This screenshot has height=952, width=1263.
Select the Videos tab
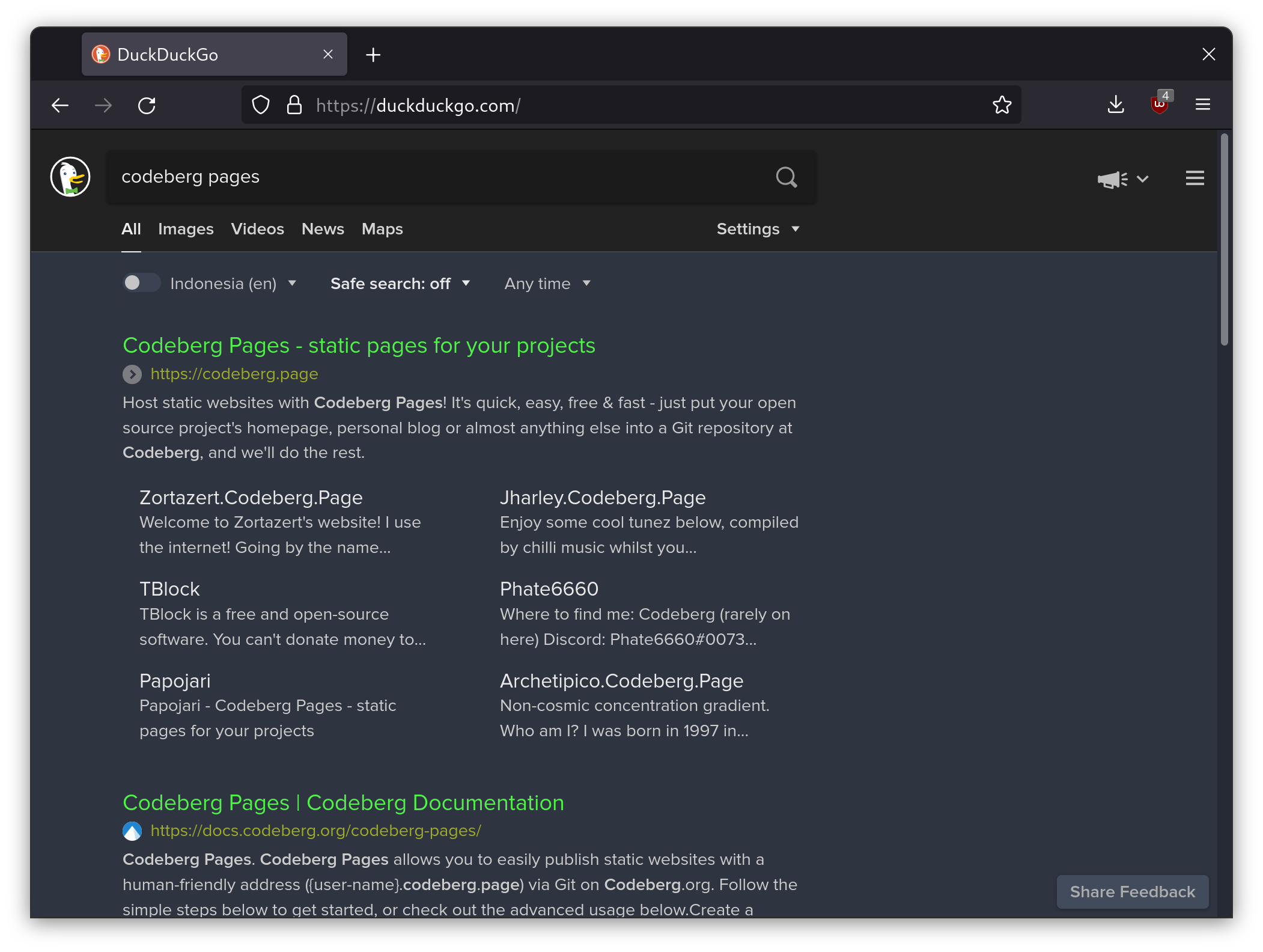pyautogui.click(x=257, y=229)
